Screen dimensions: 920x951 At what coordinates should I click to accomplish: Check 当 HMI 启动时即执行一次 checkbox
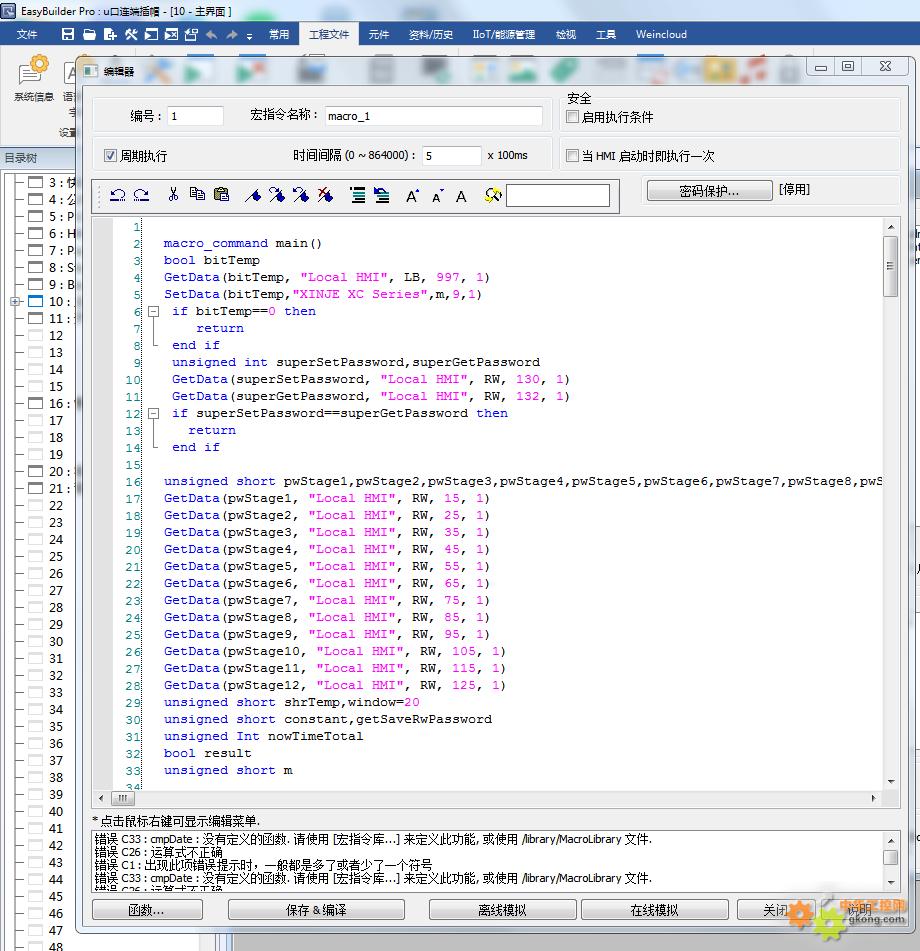pos(572,156)
